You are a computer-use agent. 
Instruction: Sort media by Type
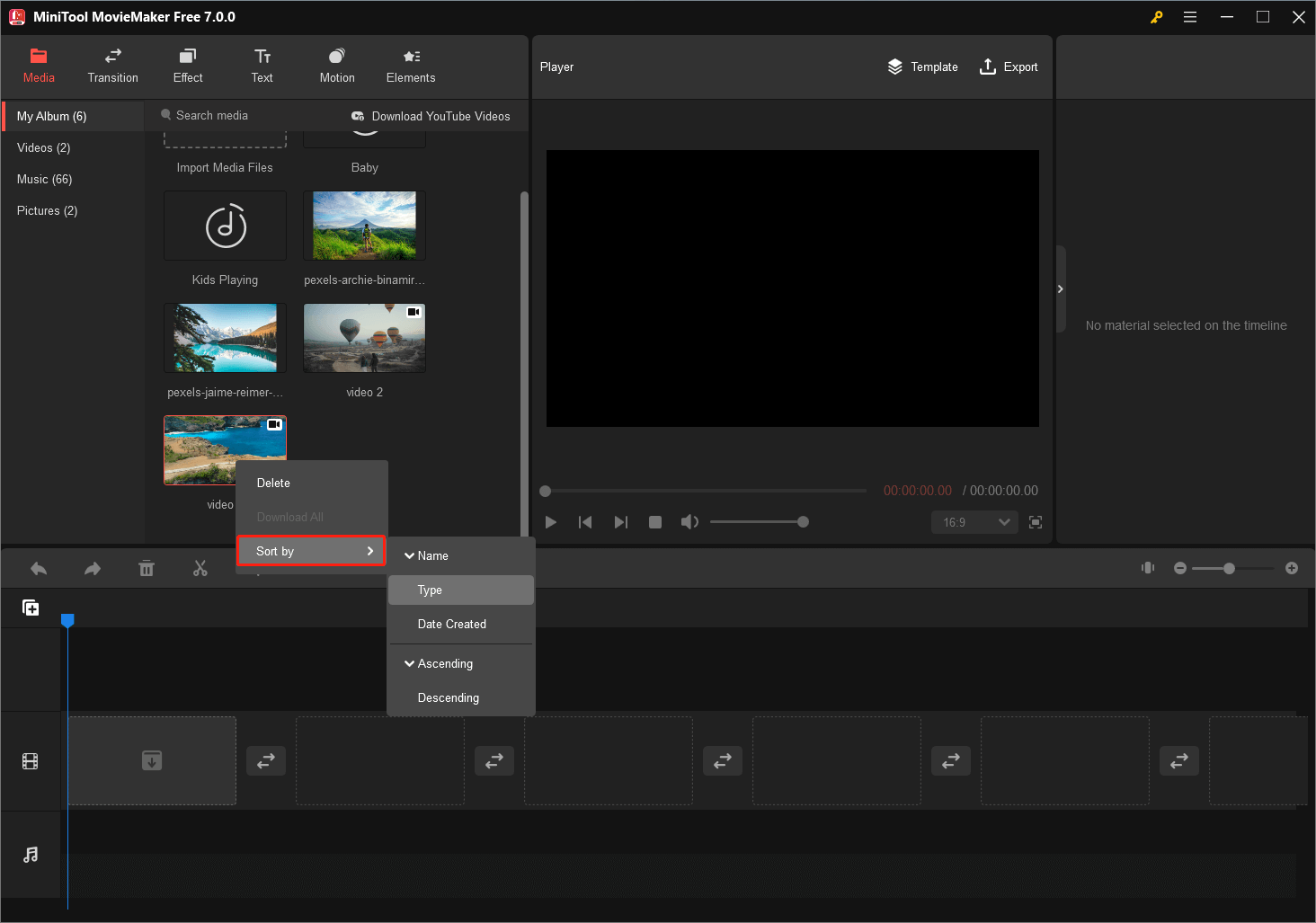click(461, 590)
